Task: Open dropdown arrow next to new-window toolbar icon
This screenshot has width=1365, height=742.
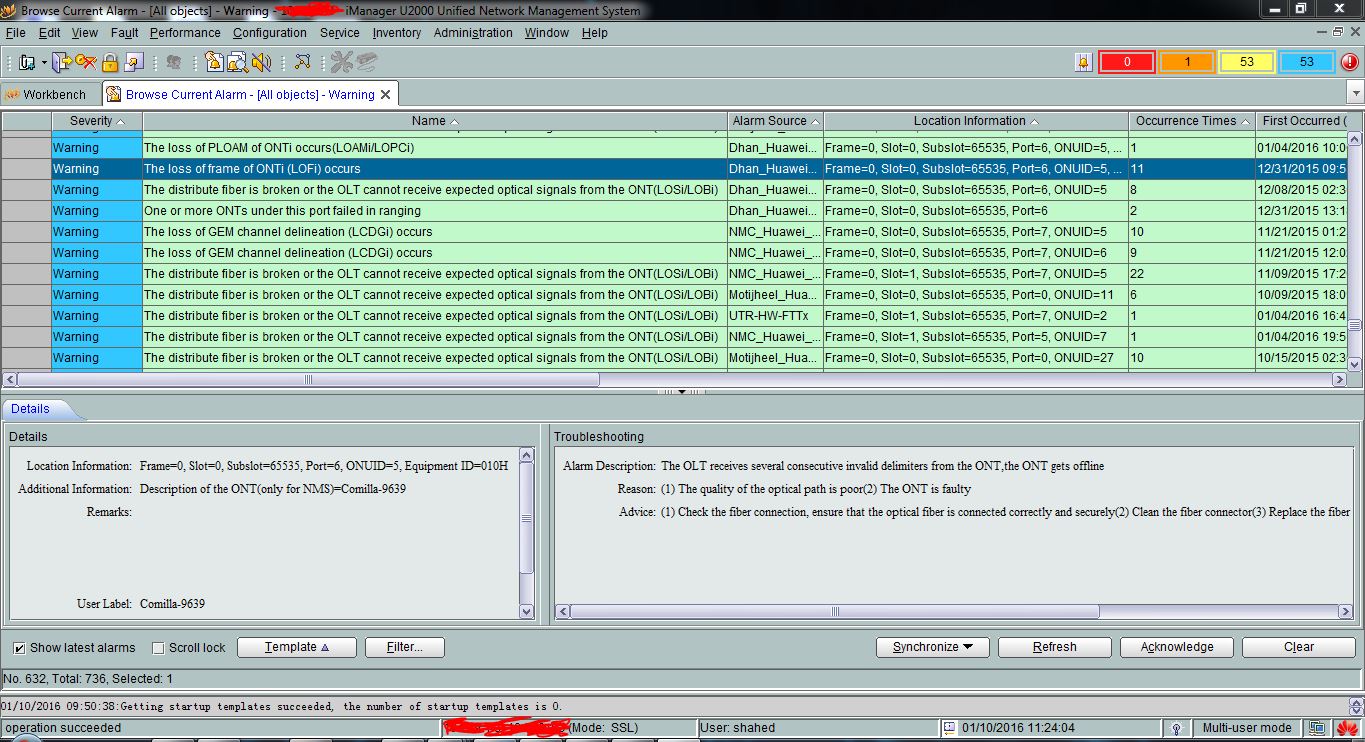Action: point(44,63)
